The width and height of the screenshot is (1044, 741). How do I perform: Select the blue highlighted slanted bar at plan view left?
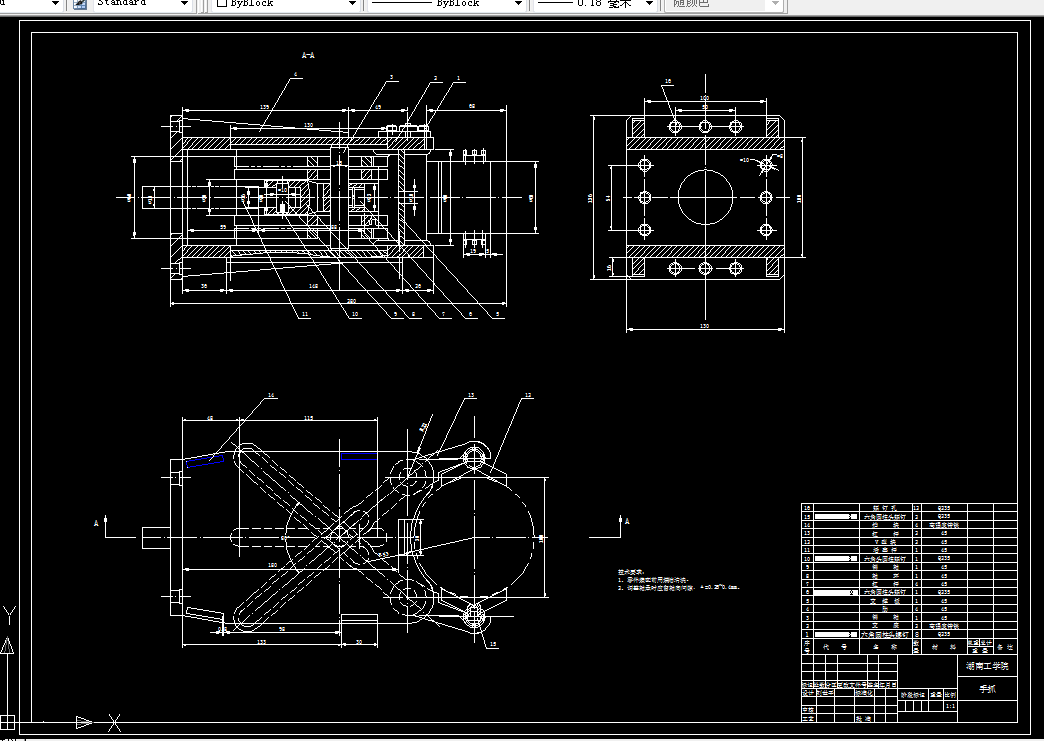[204, 460]
